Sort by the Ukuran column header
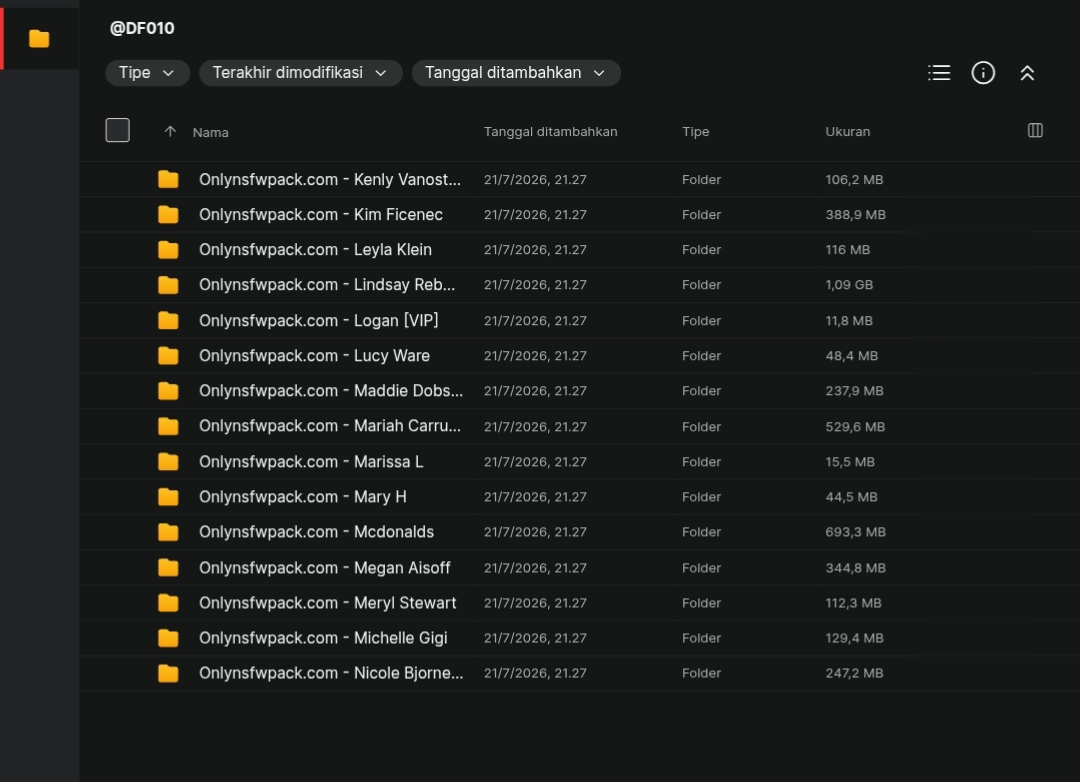The height and width of the screenshot is (782, 1080). pyautogui.click(x=848, y=132)
